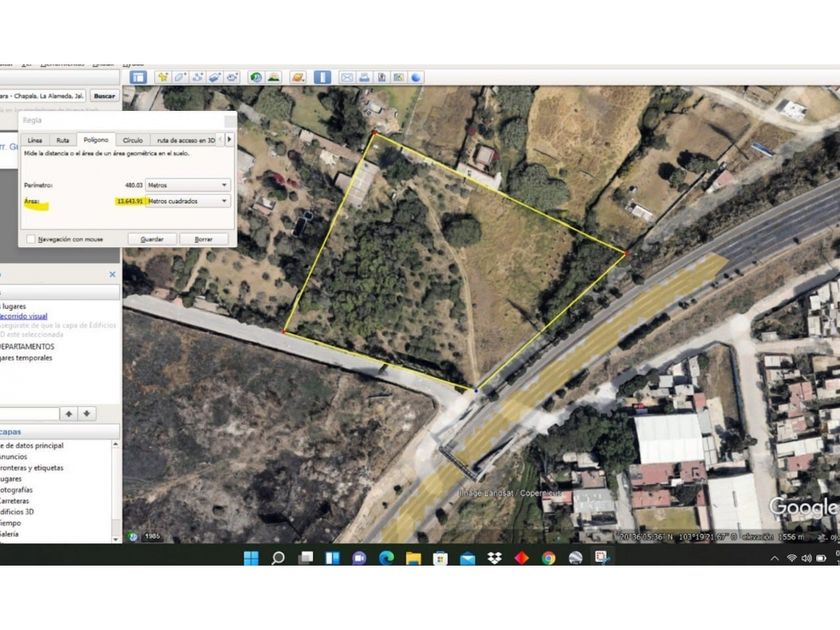Switch to the Línea tab
The width and height of the screenshot is (840, 630).
(35, 140)
